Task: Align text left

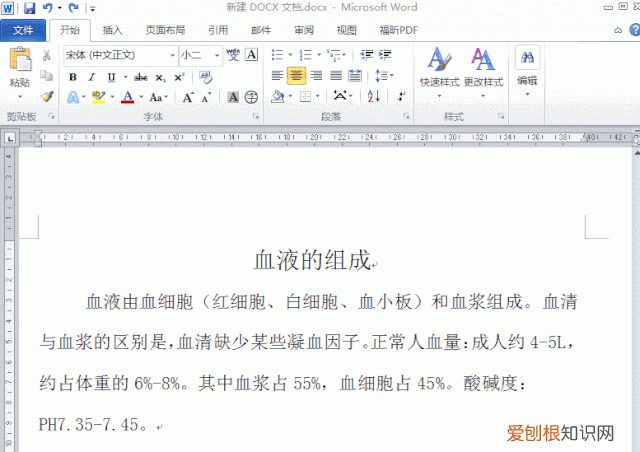Action: pyautogui.click(x=278, y=76)
